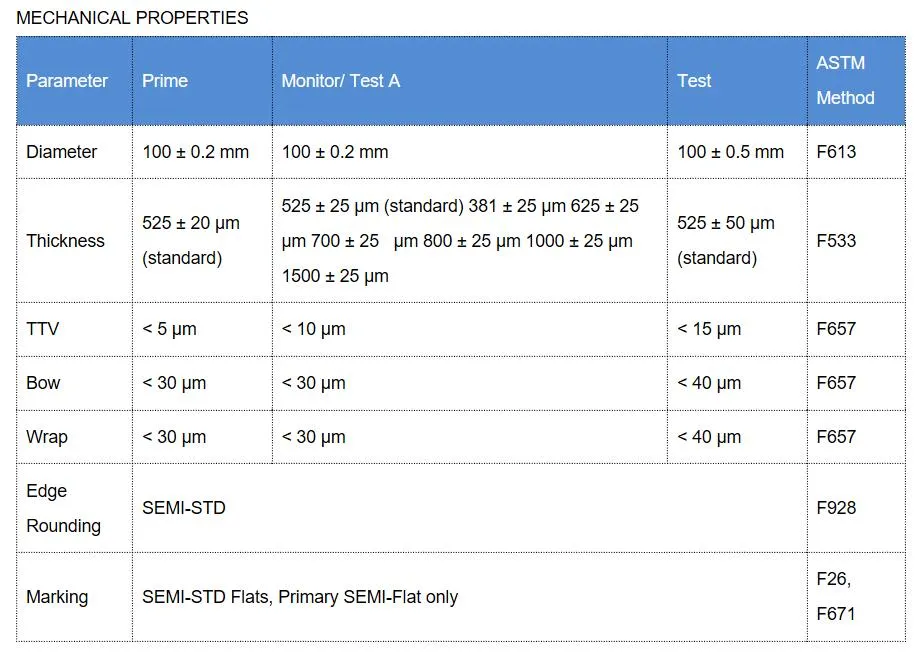The height and width of the screenshot is (656, 919).
Task: Select the Prime column header
Action: point(165,81)
